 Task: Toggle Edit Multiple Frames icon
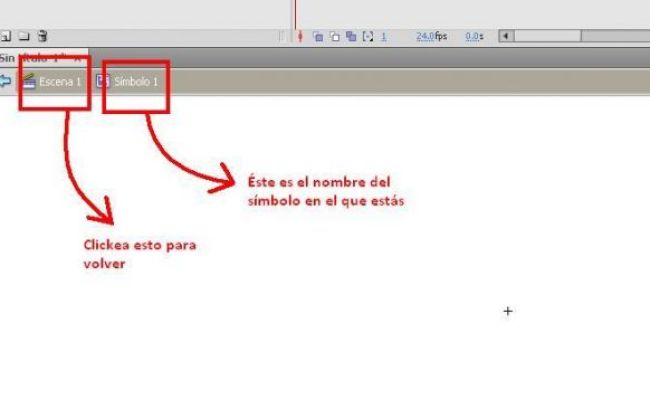click(x=351, y=36)
